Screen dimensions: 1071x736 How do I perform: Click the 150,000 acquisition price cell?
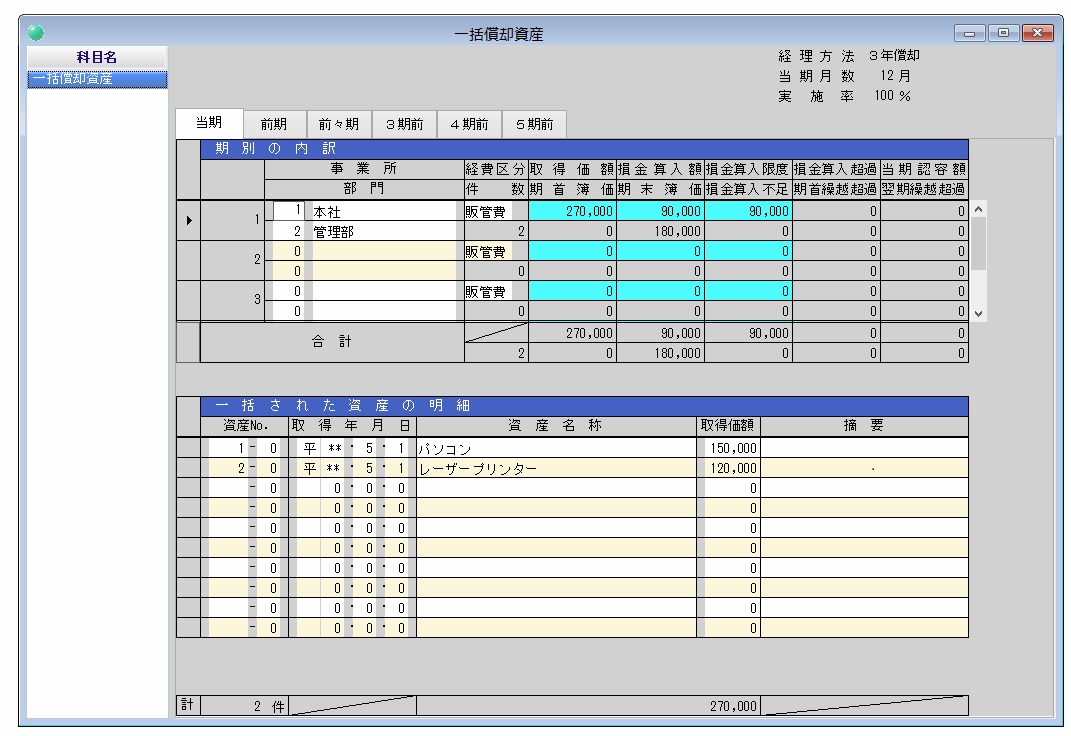coord(732,448)
